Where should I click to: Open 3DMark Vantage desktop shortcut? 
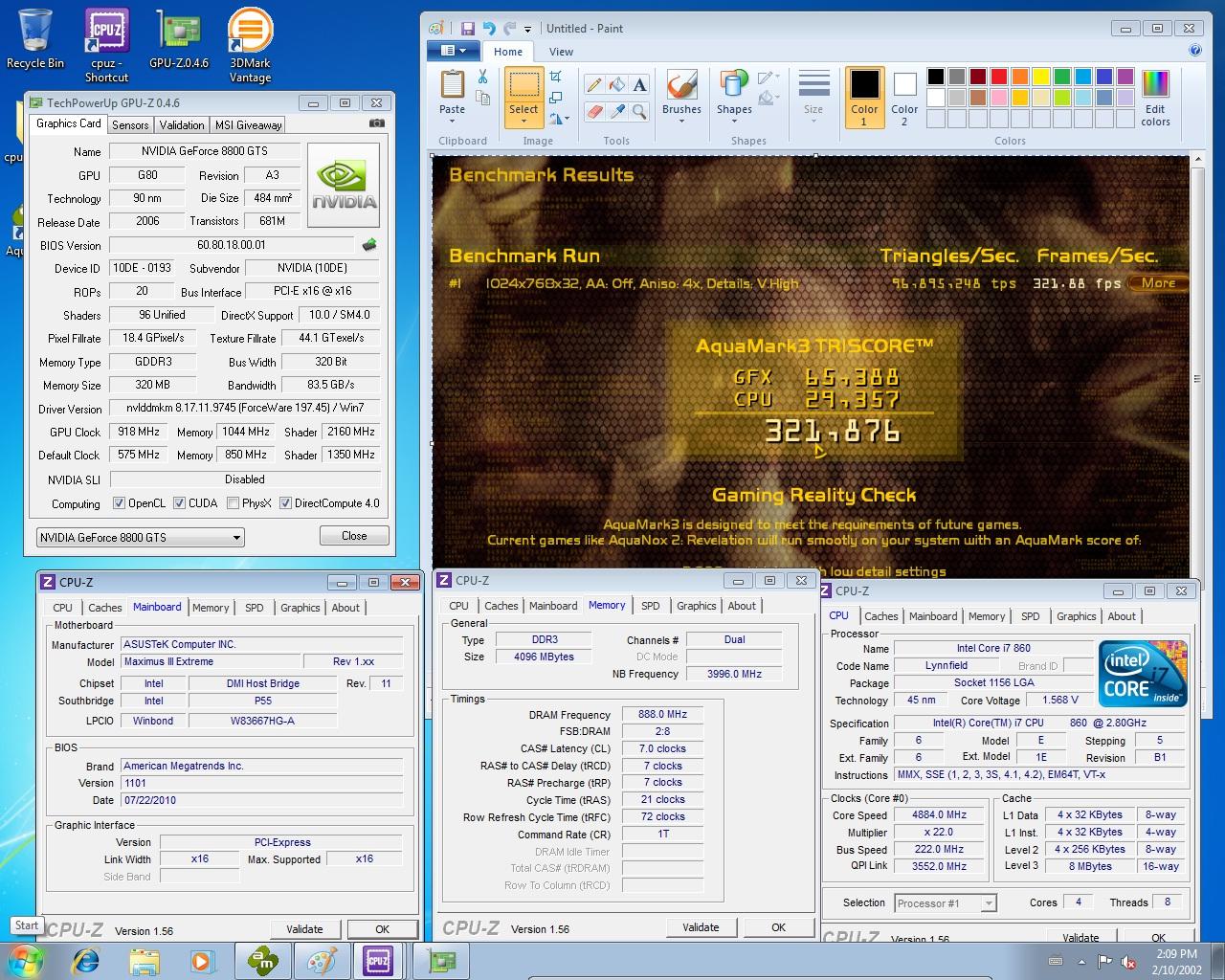[x=250, y=45]
